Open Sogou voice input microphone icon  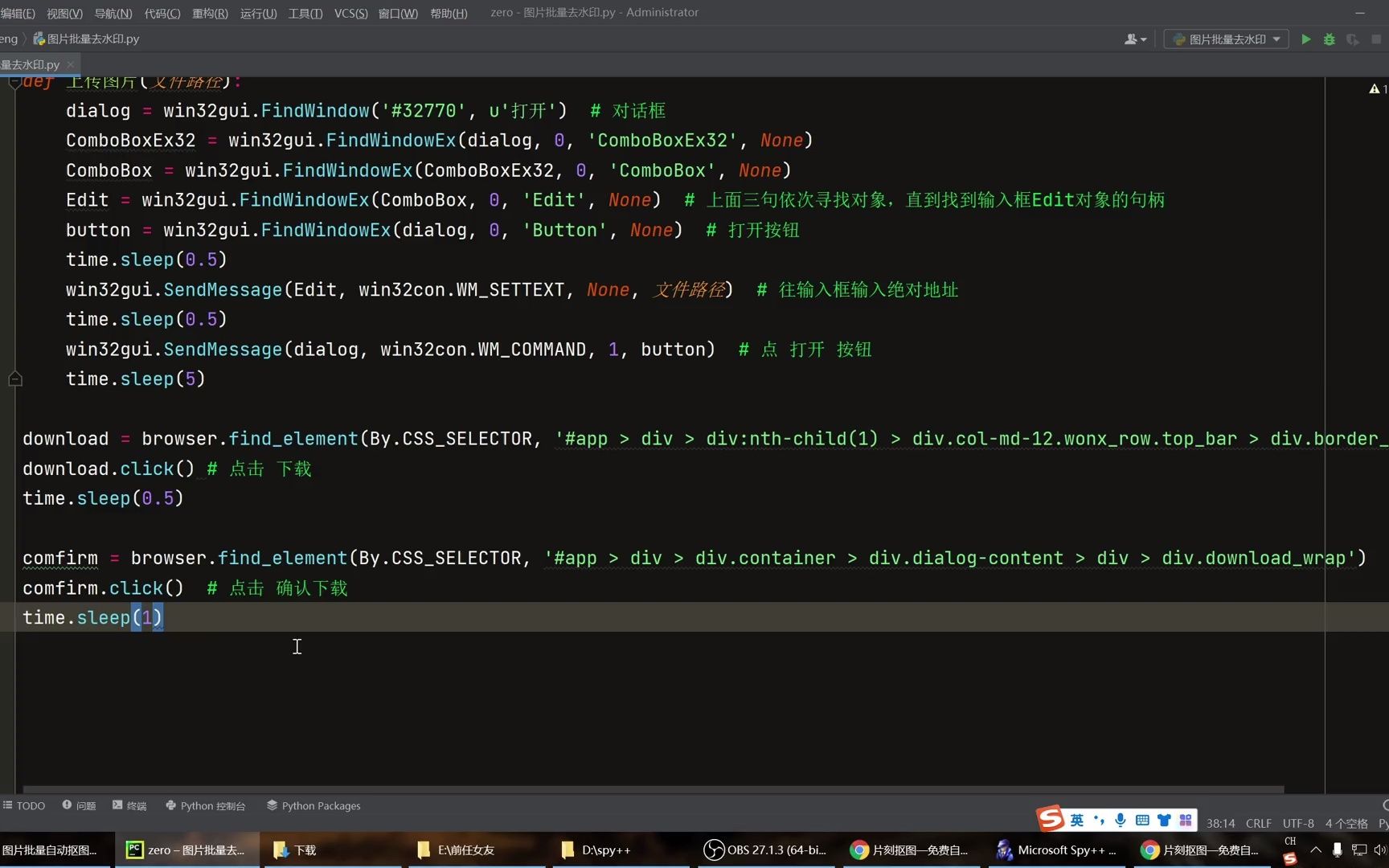point(1120,820)
